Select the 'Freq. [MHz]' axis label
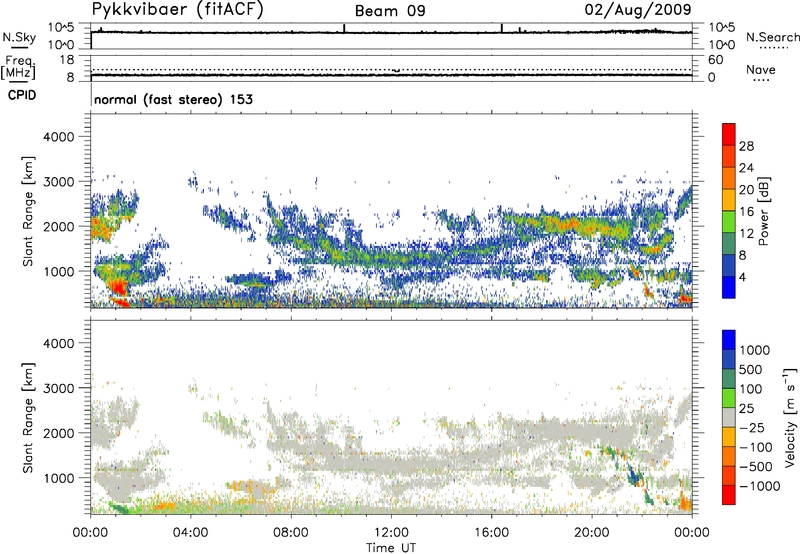Viewport: 800px width, 554px height. click(19, 68)
